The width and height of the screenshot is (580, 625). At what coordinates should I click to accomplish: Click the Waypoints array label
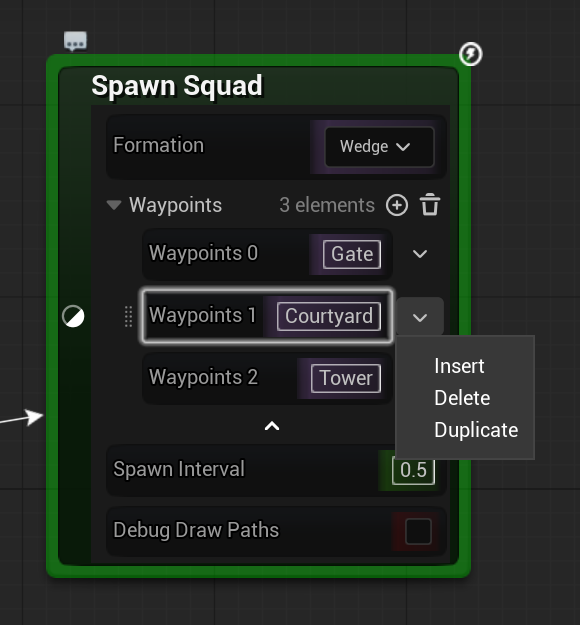[x=175, y=205]
